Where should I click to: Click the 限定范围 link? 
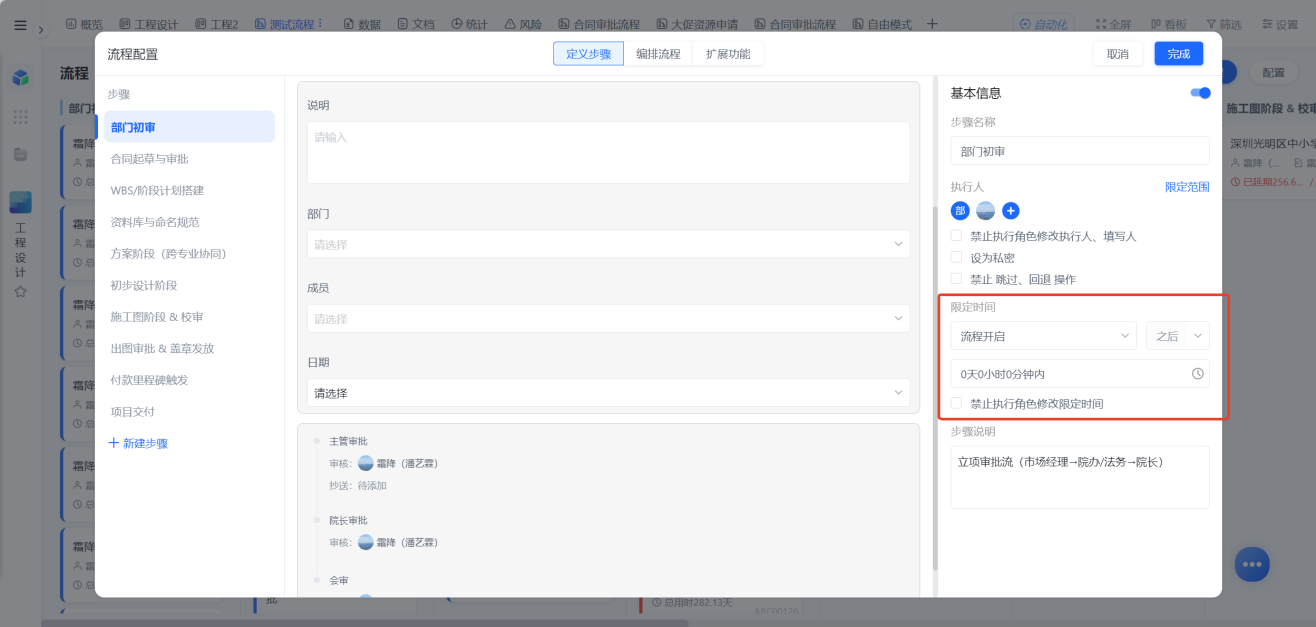click(x=1187, y=187)
